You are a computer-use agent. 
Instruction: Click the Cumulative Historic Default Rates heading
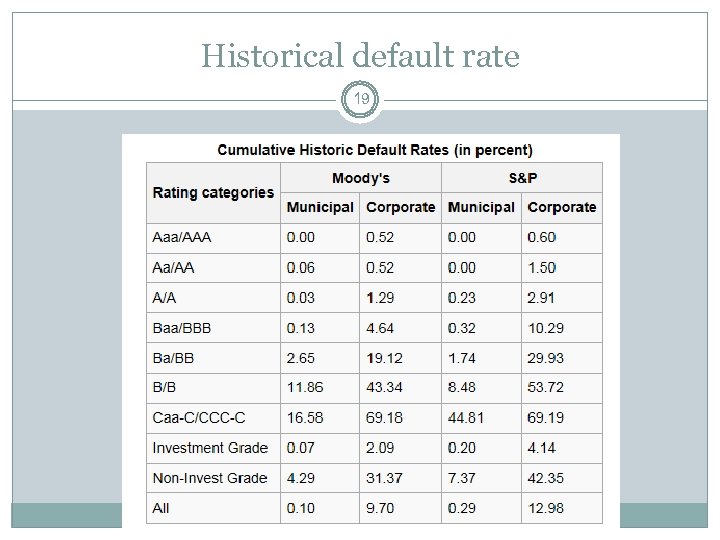375,150
